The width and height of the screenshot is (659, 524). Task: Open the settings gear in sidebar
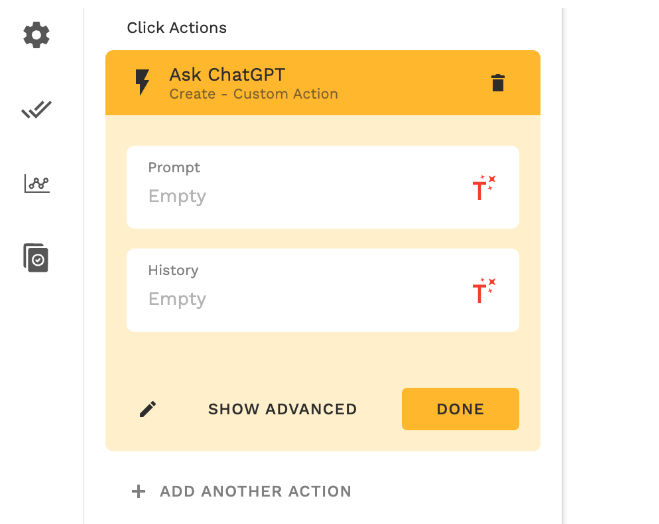pyautogui.click(x=36, y=36)
